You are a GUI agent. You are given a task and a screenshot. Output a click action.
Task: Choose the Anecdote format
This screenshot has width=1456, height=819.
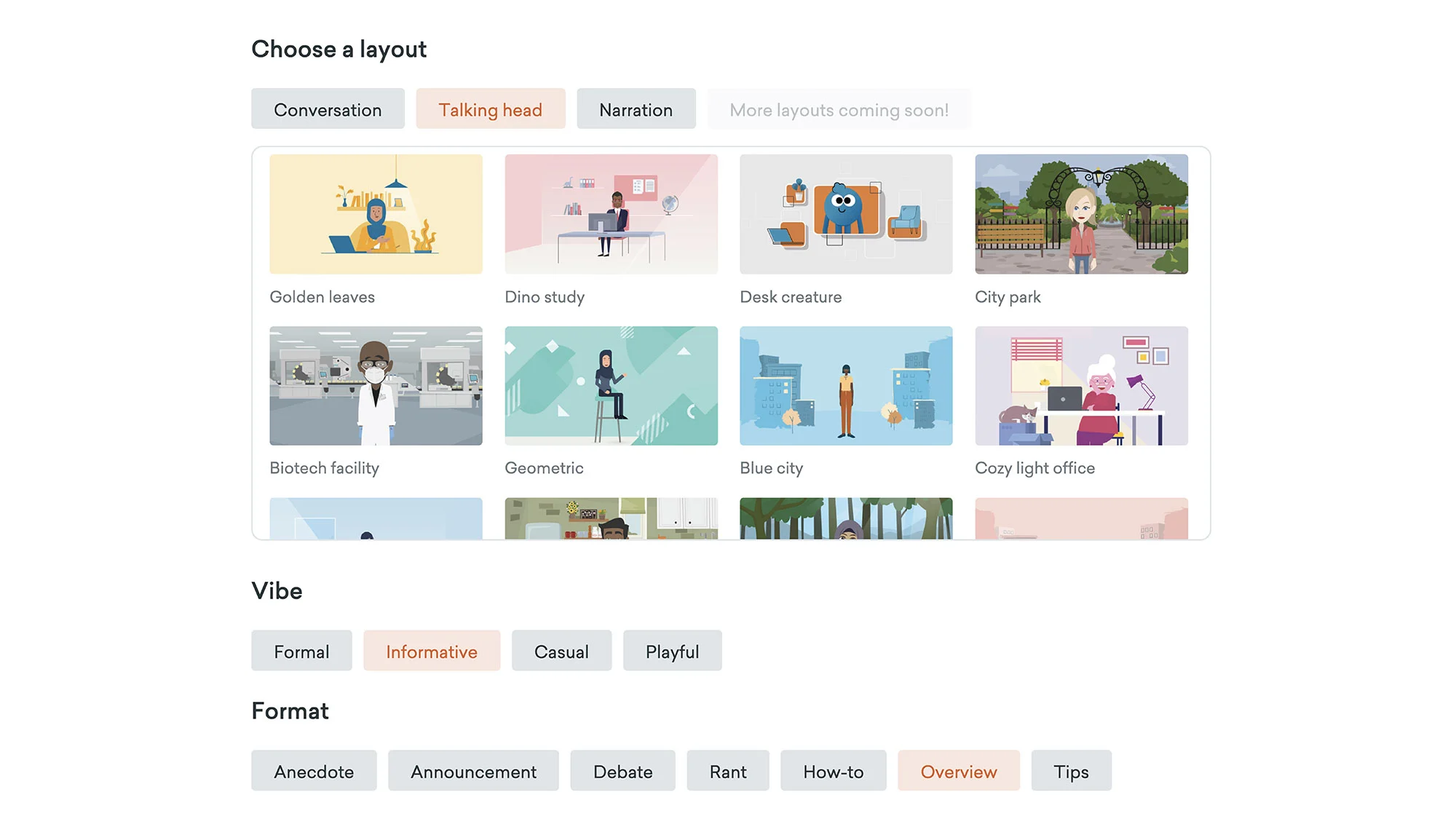point(314,771)
